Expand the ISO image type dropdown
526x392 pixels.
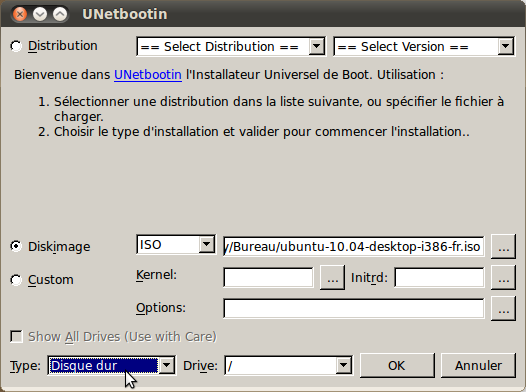pyautogui.click(x=176, y=244)
